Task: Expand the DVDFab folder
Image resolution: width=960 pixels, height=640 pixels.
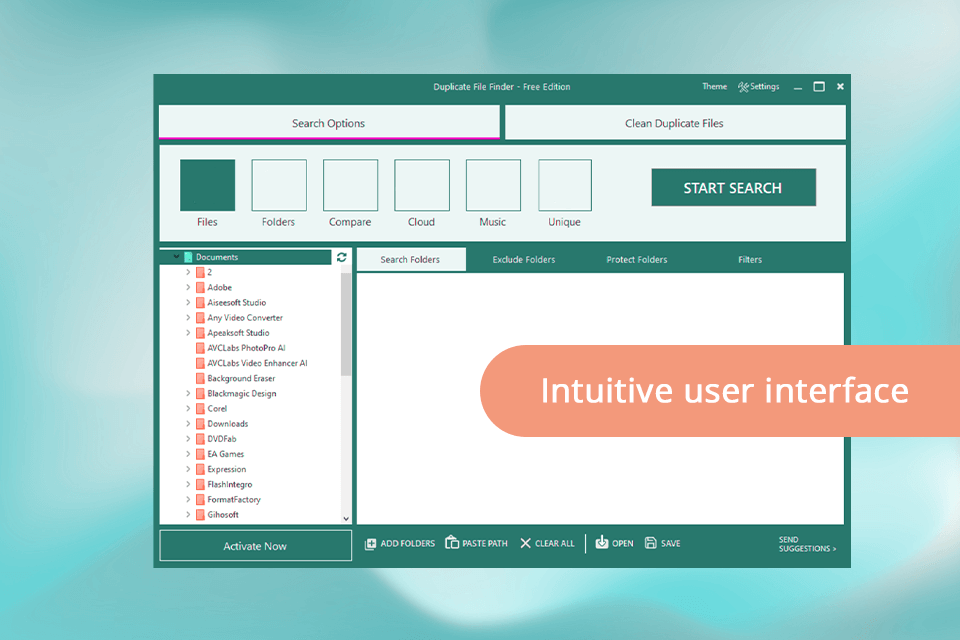Action: (188, 439)
